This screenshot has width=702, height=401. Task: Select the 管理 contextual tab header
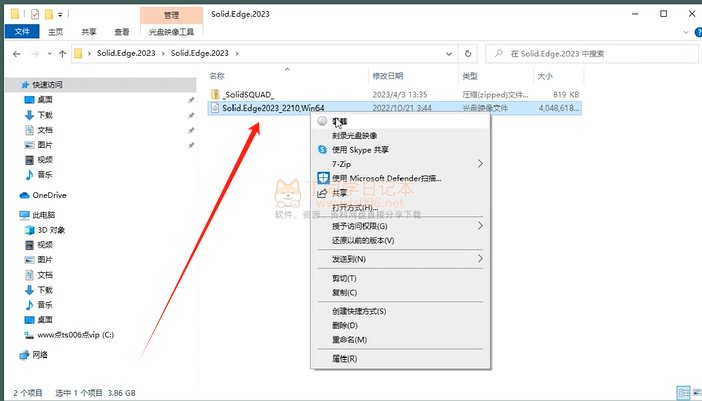coord(171,15)
